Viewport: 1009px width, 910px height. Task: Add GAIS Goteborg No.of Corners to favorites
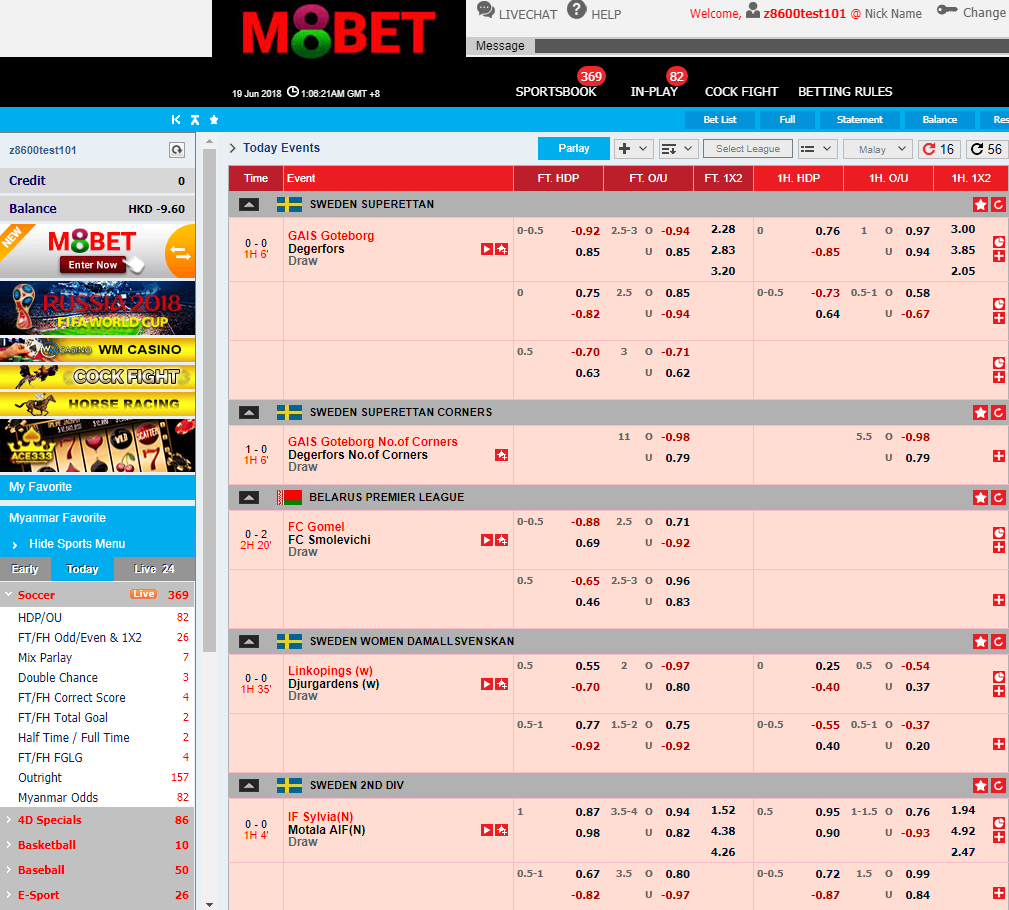502,455
